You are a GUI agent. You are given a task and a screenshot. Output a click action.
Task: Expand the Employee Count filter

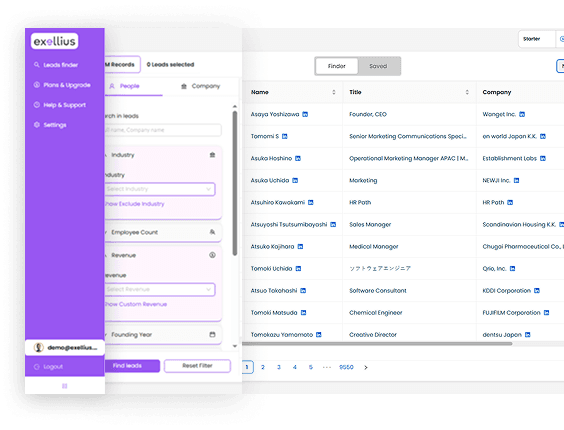pyautogui.click(x=163, y=232)
